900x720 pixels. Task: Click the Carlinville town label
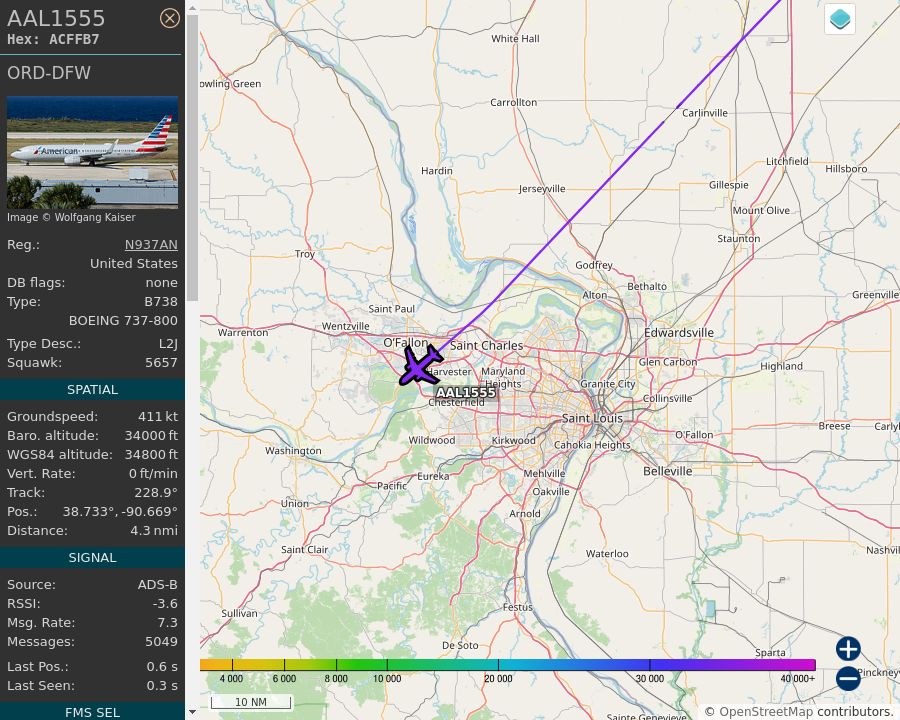click(705, 113)
